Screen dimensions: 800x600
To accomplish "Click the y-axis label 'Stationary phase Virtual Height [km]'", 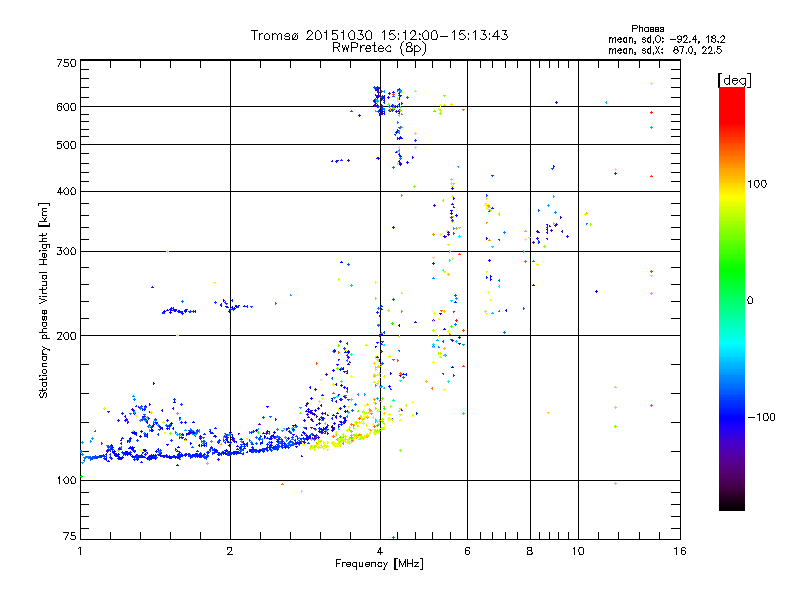I will pos(44,300).
